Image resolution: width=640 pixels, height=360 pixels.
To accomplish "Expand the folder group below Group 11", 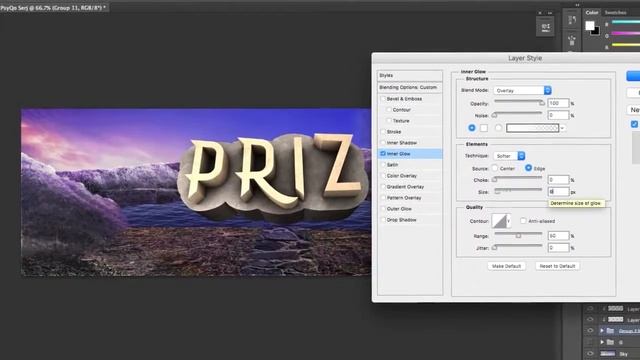I will (602, 342).
